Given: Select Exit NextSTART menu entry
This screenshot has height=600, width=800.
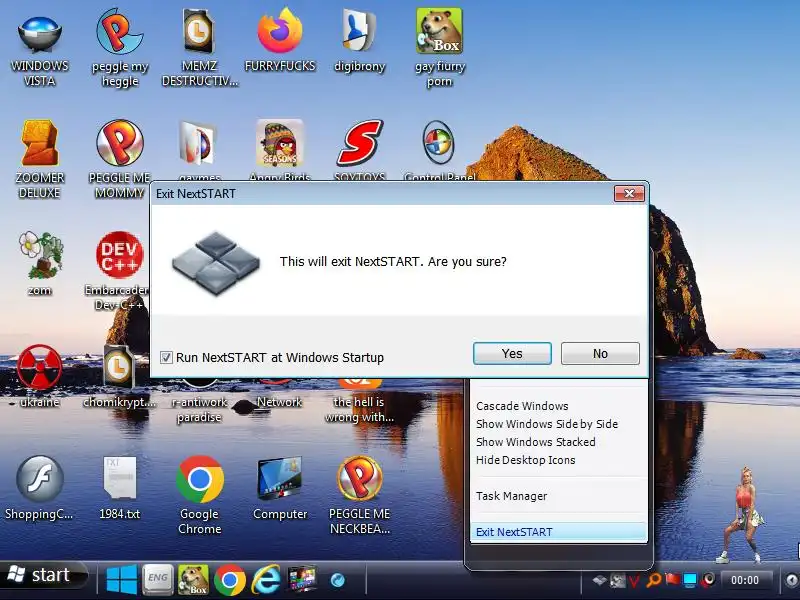Looking at the screenshot, I should click(558, 532).
